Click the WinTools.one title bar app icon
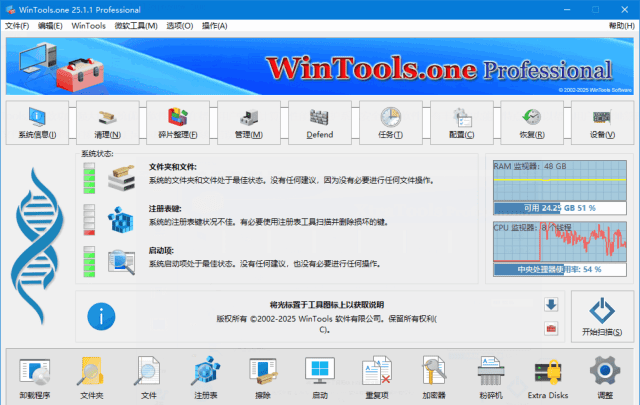The width and height of the screenshot is (640, 405). coord(10,9)
